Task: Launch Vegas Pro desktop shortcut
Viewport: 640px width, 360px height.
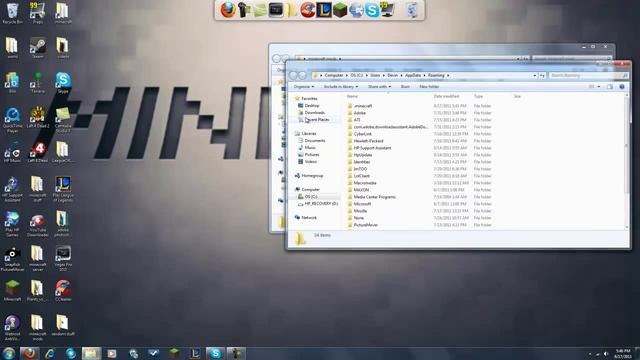Action: click(63, 259)
